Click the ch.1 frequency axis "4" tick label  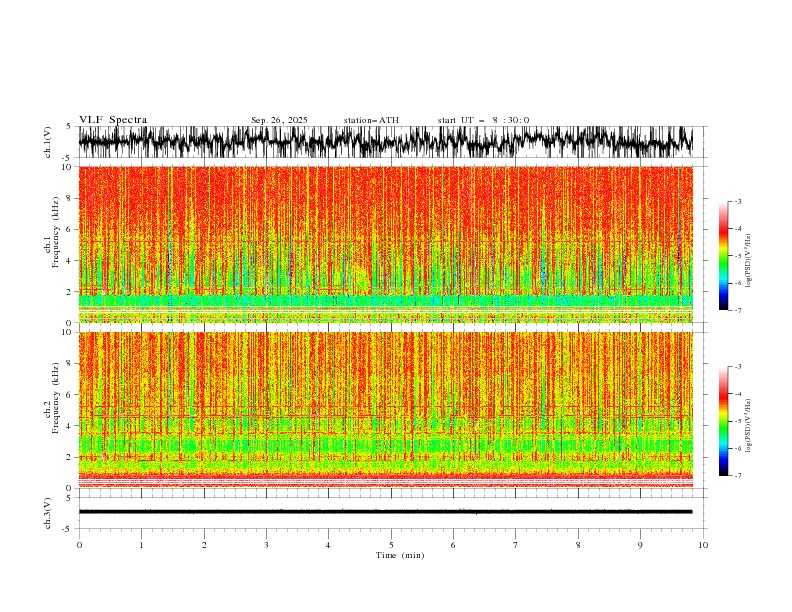(x=70, y=261)
